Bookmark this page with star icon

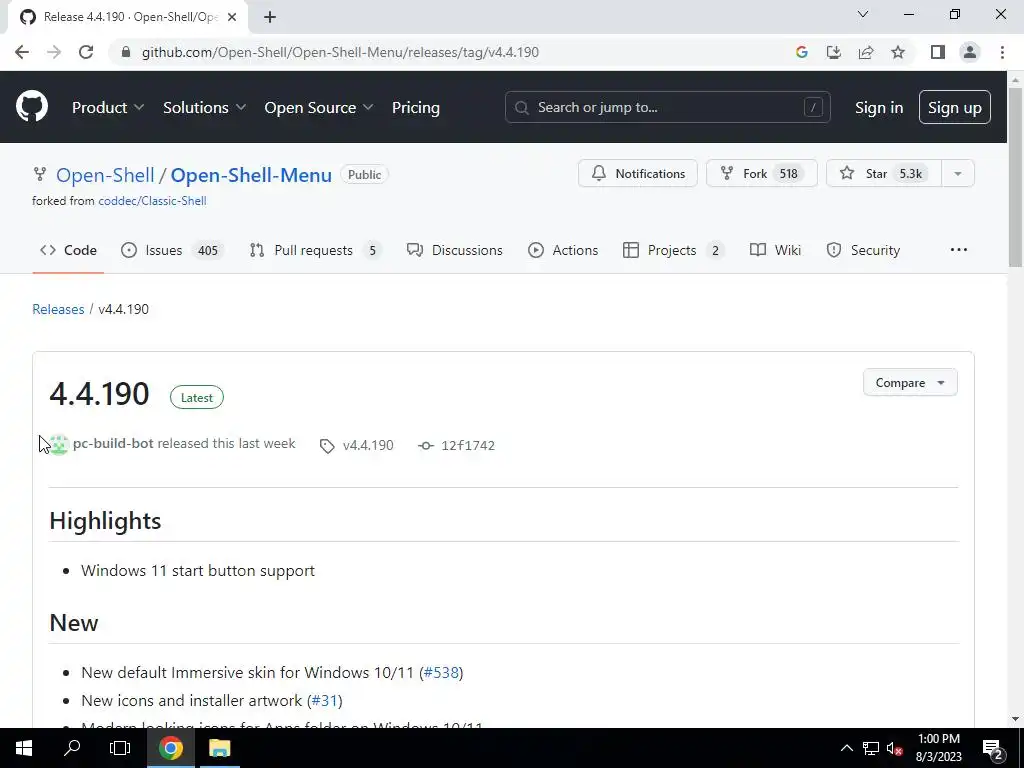(898, 52)
